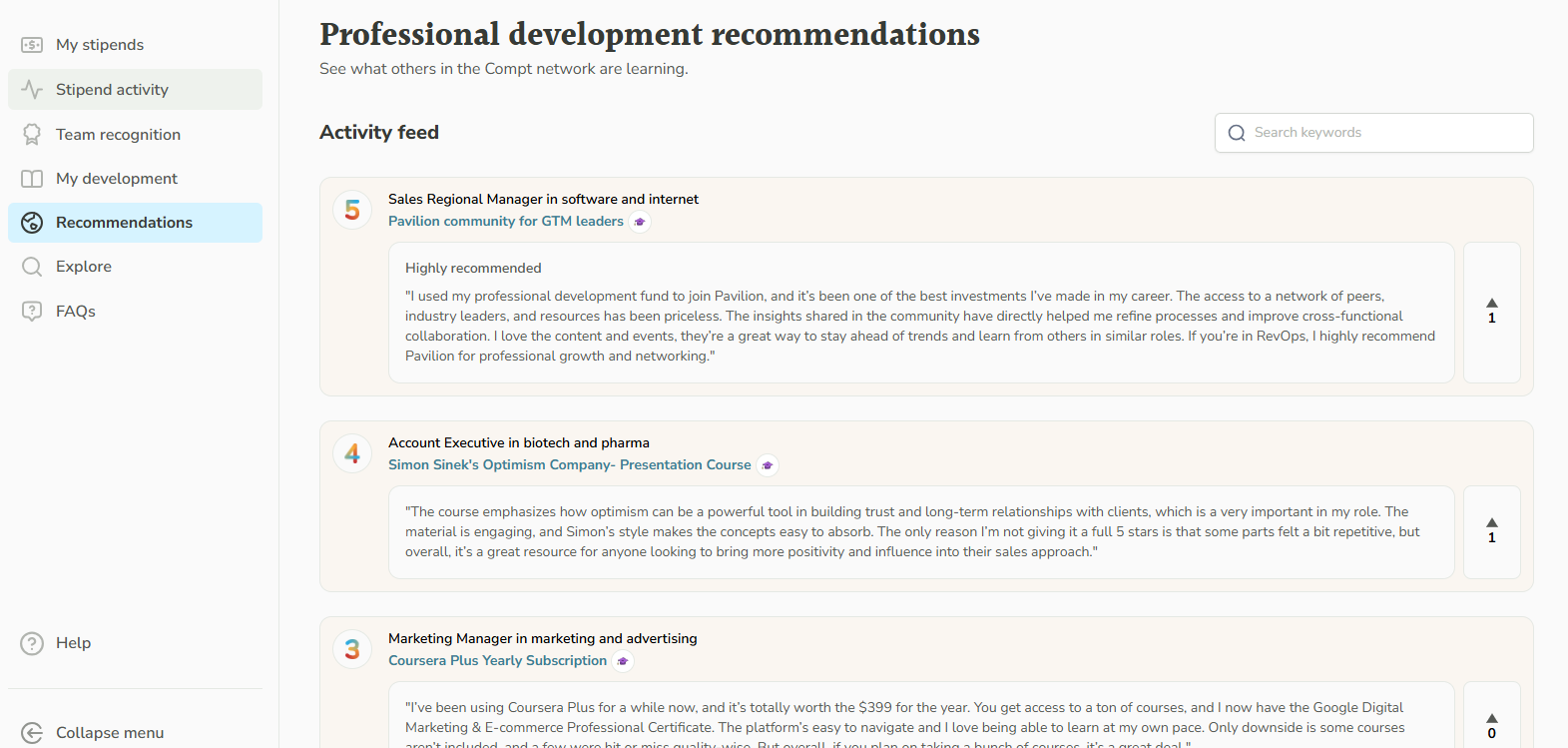Click the Explore magnifier icon
This screenshot has width=1568, height=748.
coord(32,267)
